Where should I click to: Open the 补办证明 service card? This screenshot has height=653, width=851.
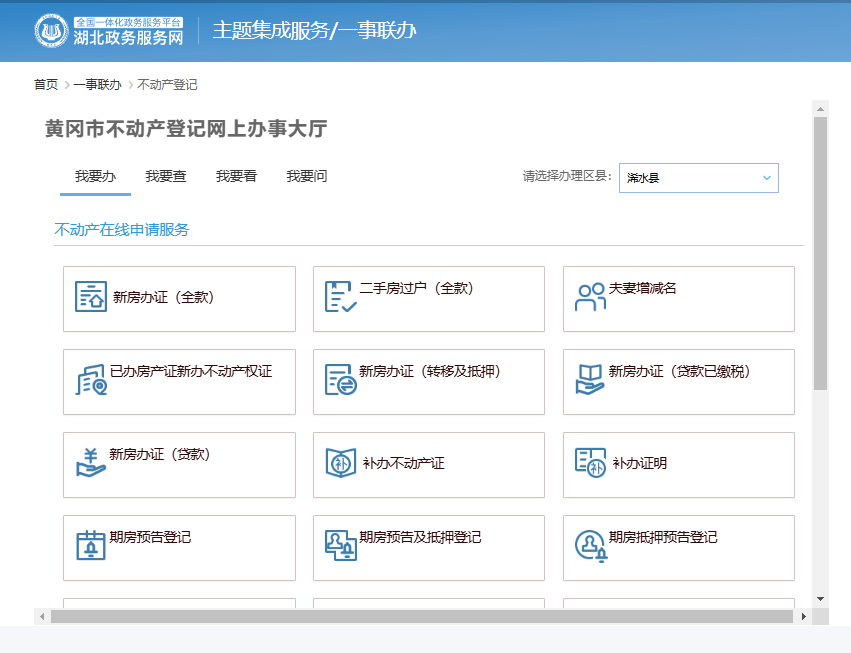pyautogui.click(x=678, y=464)
